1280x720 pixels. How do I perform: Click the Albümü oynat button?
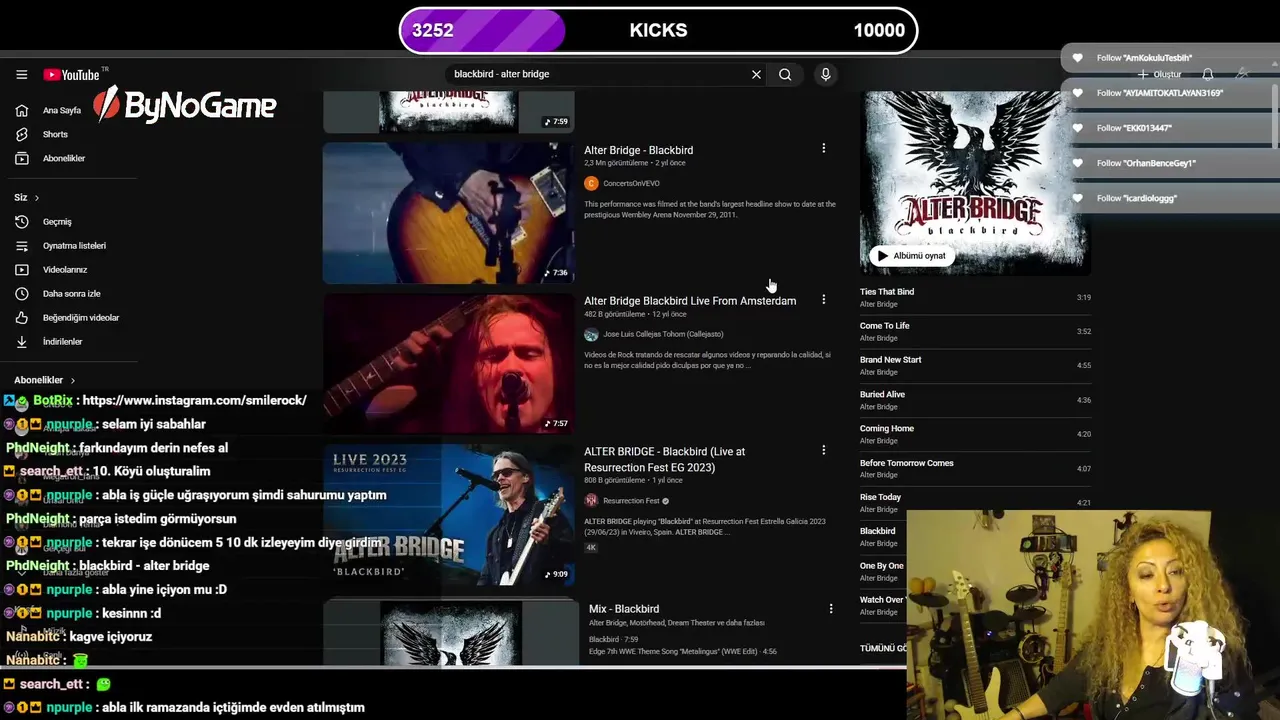coord(911,256)
